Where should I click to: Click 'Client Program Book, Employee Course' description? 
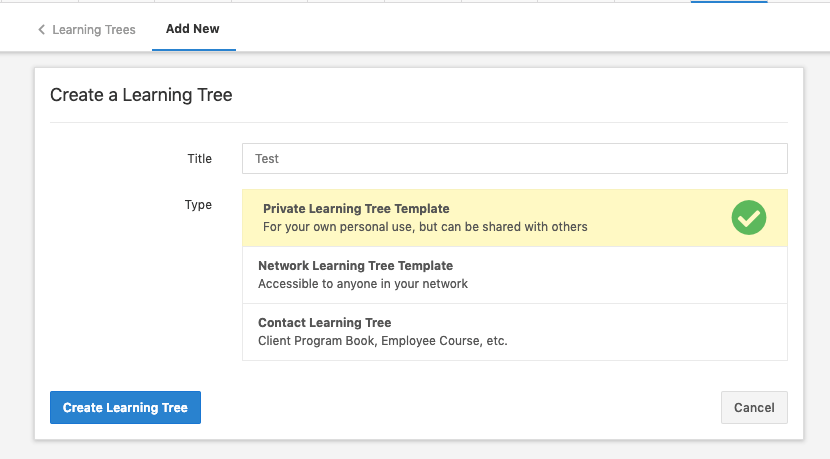point(382,341)
